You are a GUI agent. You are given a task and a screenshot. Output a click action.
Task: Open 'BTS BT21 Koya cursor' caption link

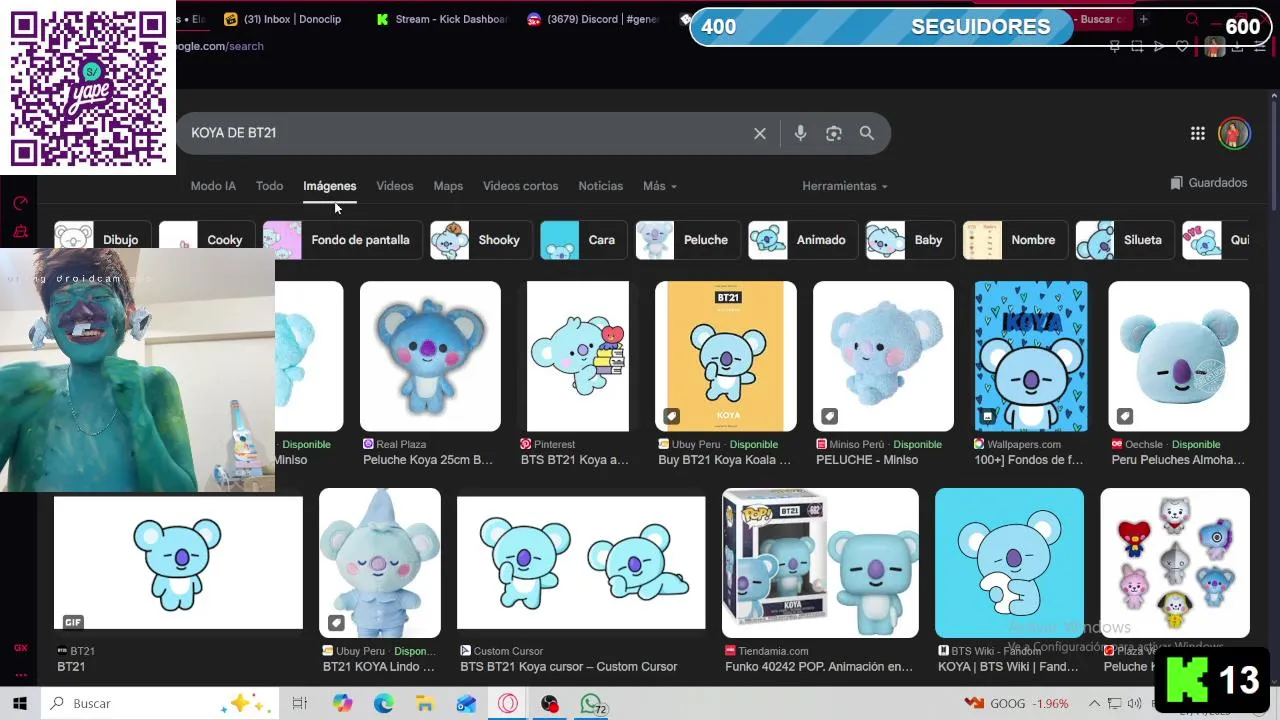click(569, 667)
